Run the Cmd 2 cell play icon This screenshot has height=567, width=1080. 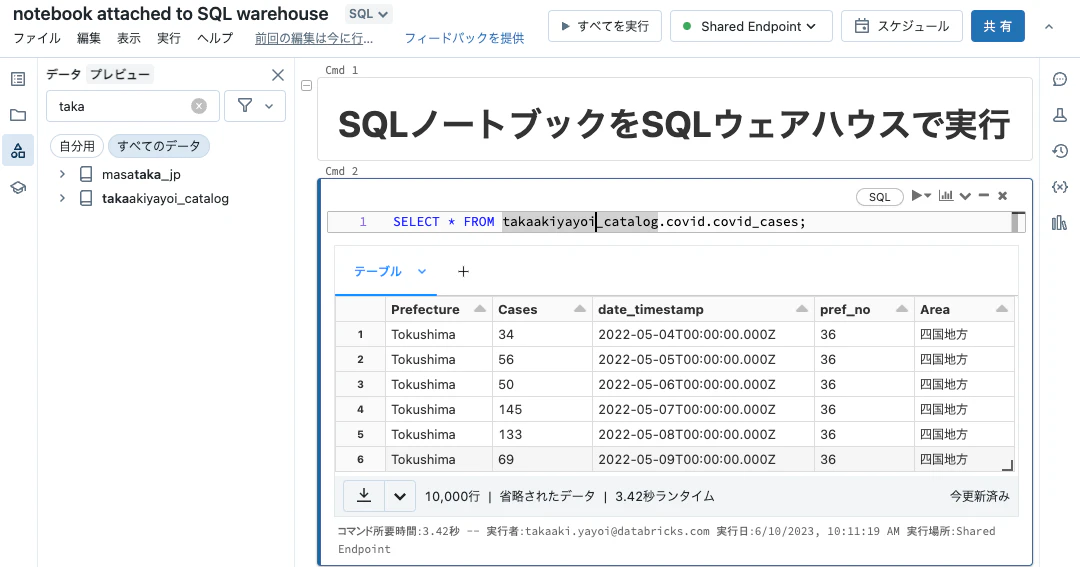(x=917, y=196)
